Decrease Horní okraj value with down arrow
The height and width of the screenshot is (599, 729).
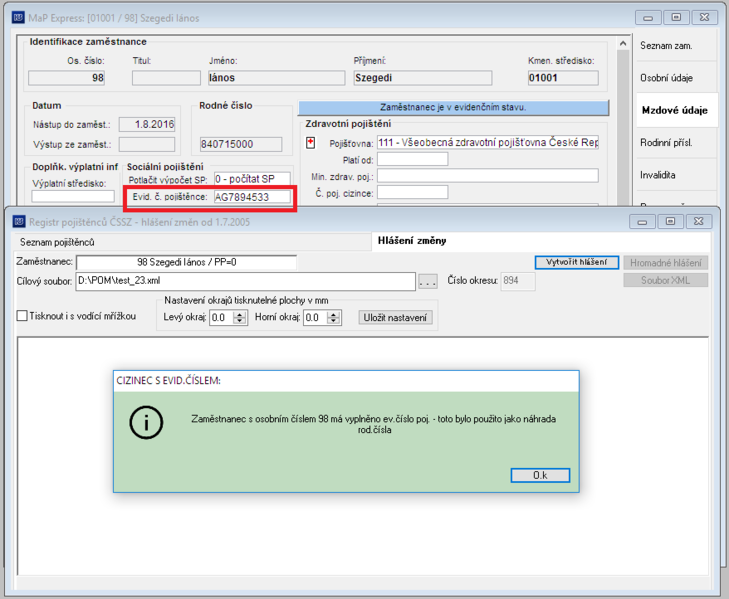coord(333,321)
